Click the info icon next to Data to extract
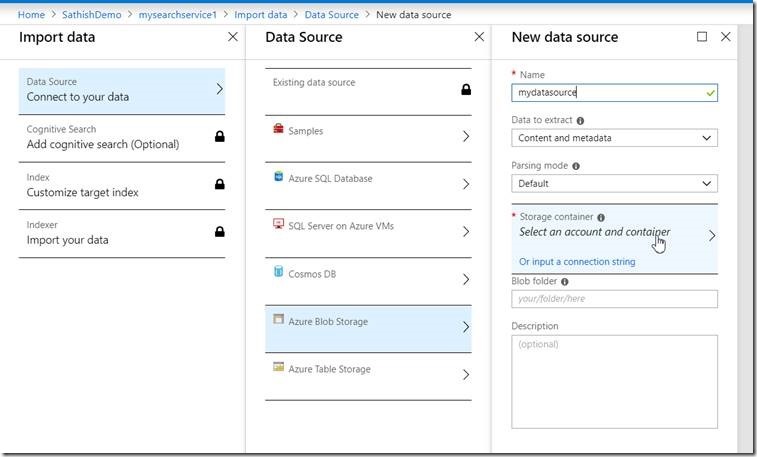757x457 pixels. tap(580, 121)
